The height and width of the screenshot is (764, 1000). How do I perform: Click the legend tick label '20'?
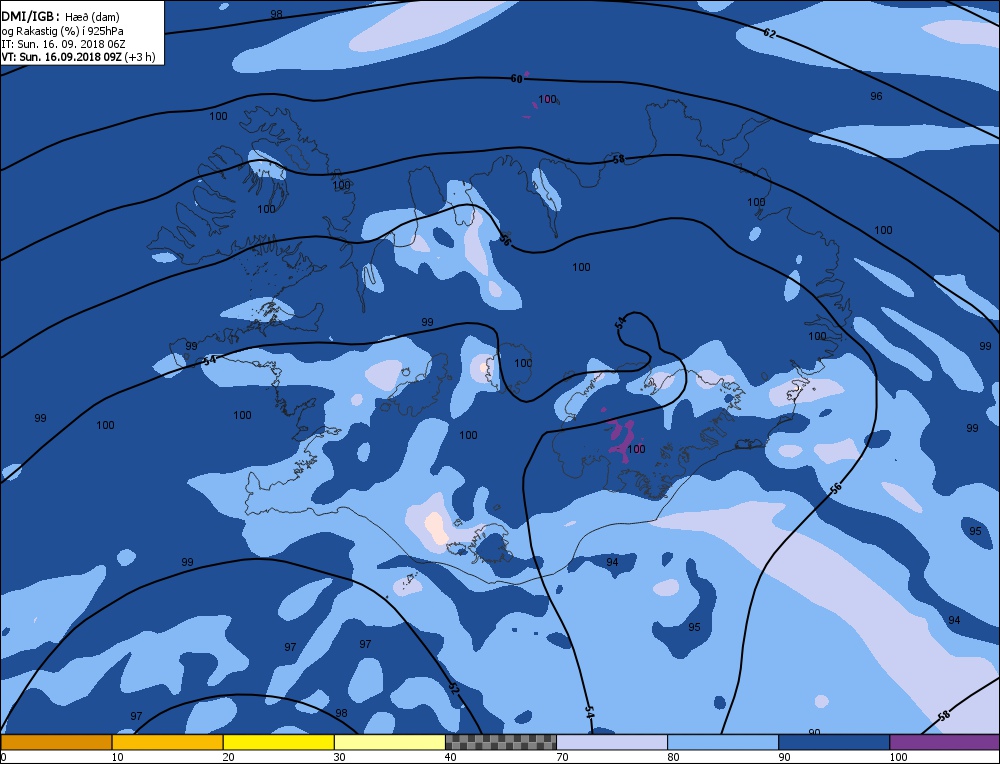click(228, 757)
